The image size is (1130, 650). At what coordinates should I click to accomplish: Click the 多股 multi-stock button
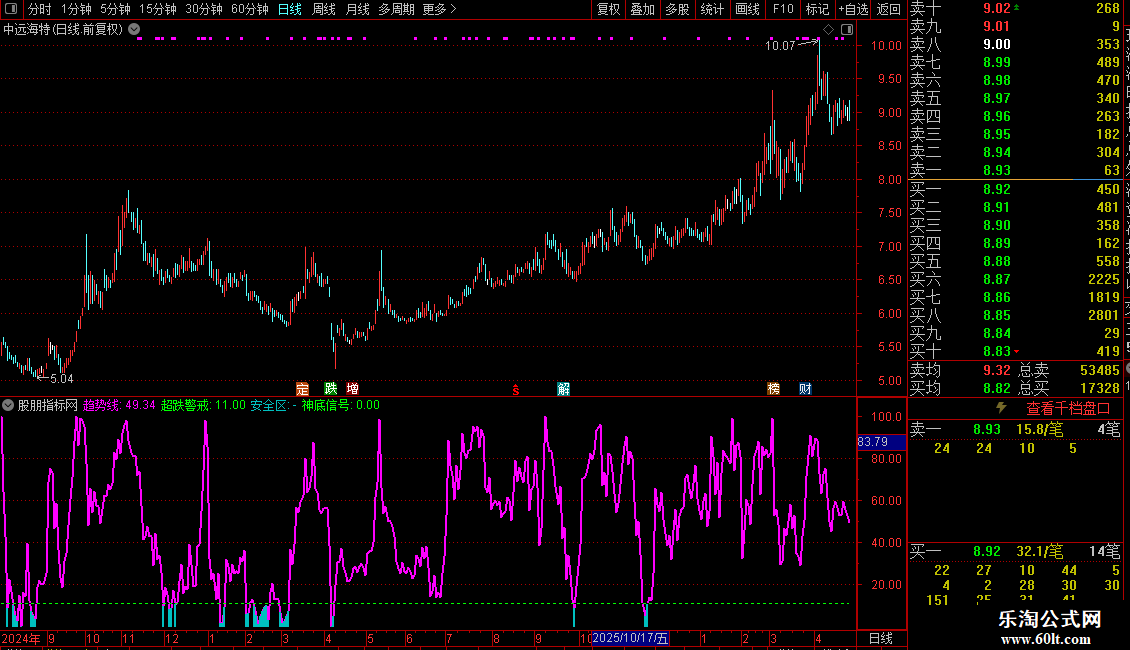tap(677, 9)
